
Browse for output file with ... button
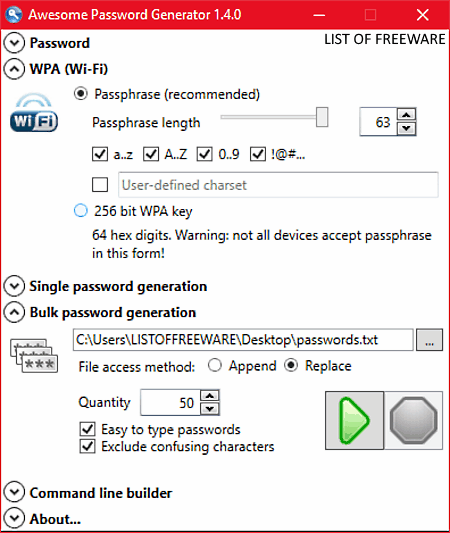430,340
